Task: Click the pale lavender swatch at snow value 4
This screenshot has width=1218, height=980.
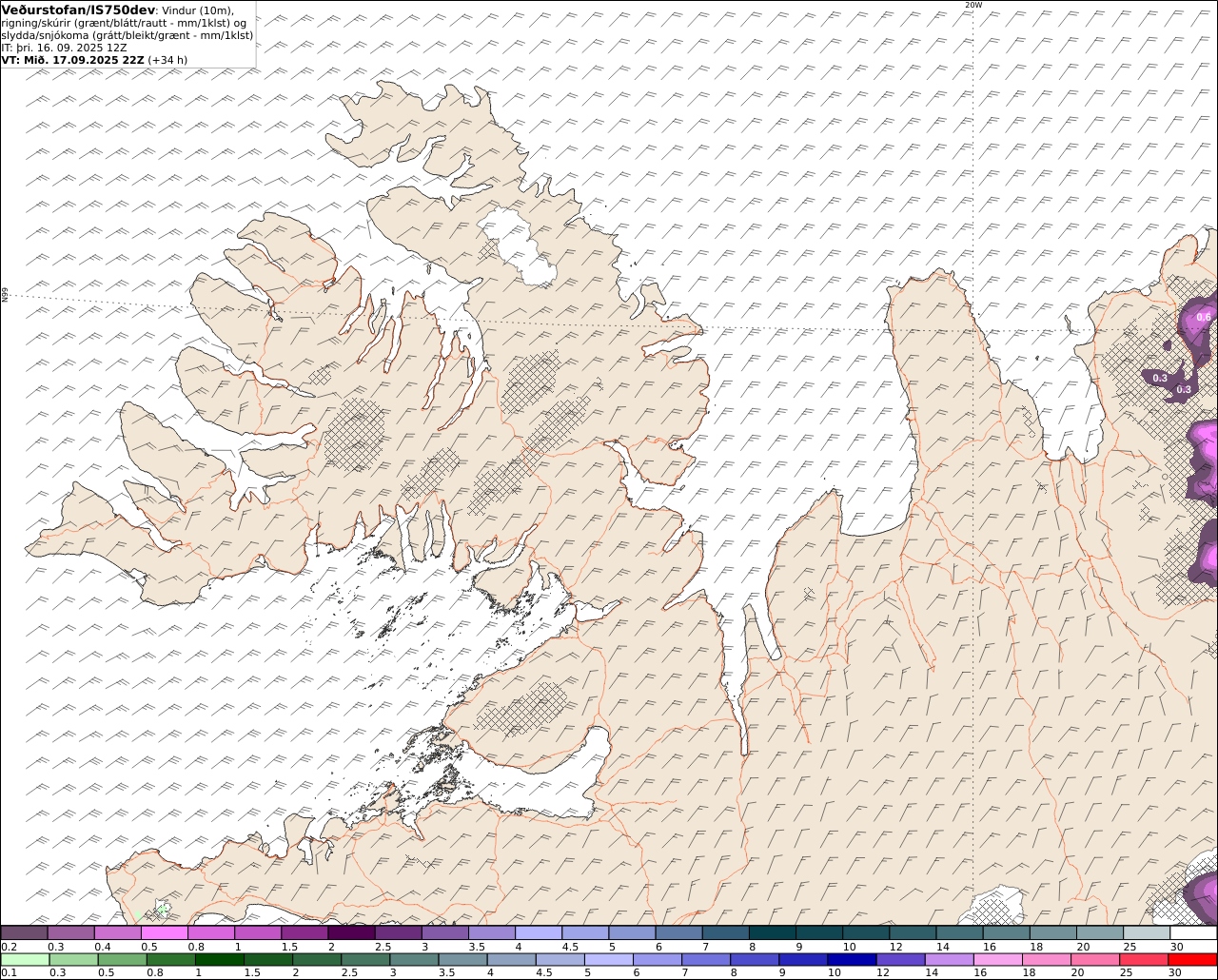Action: coord(539,932)
